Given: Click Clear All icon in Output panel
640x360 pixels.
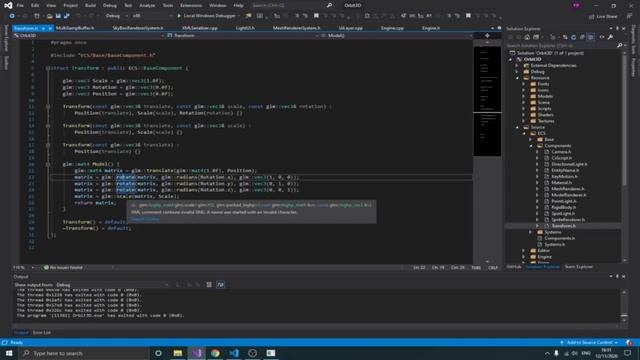Looking at the screenshot, I should point(209,284).
